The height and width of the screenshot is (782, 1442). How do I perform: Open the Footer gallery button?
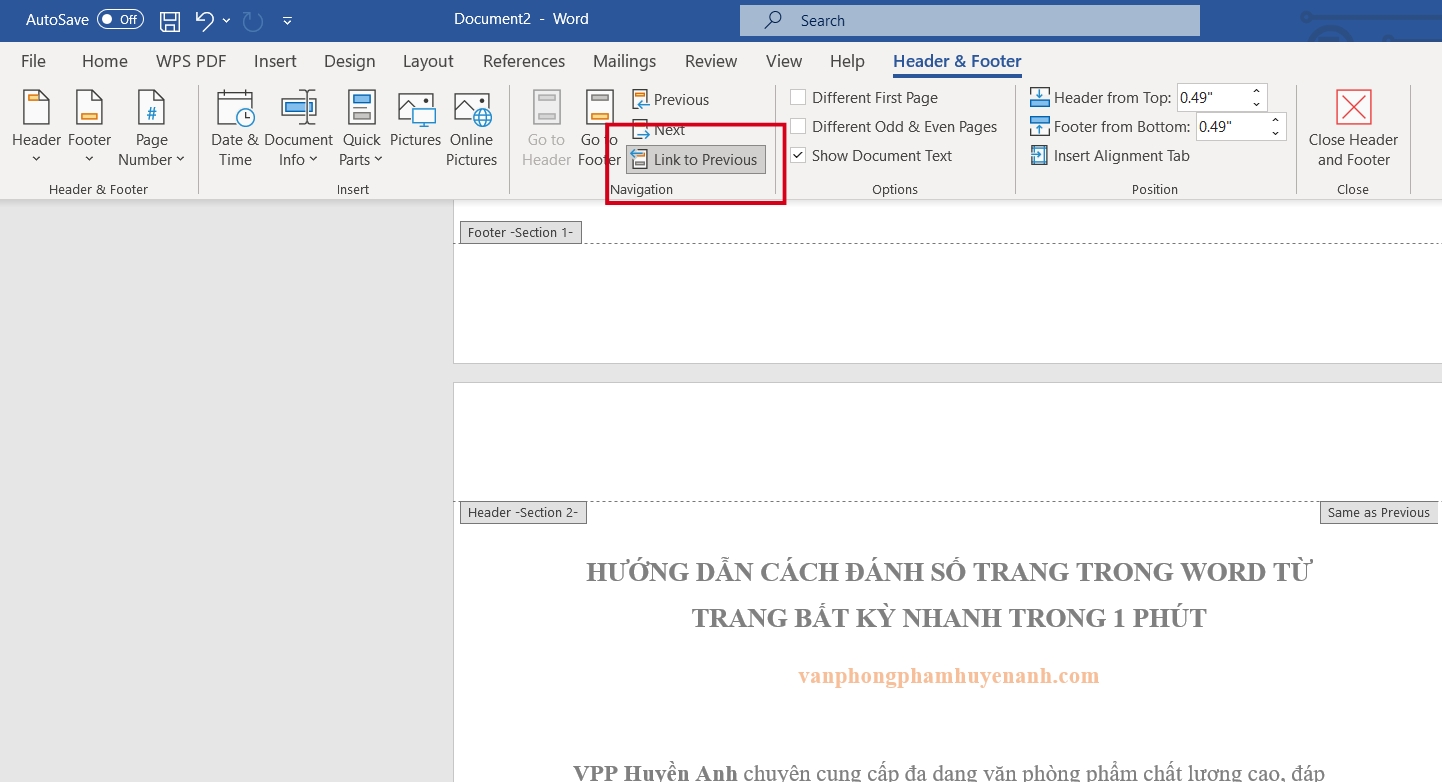(89, 127)
